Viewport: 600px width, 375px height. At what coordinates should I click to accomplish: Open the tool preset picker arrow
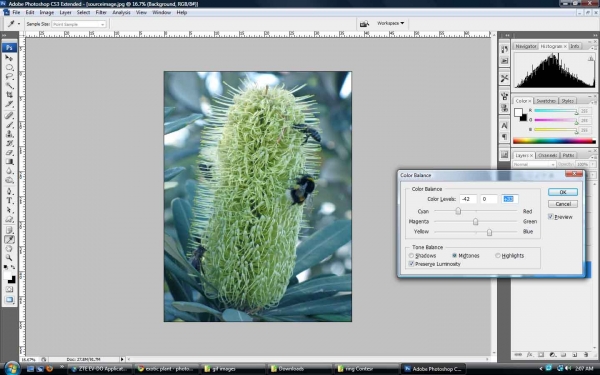click(19, 24)
